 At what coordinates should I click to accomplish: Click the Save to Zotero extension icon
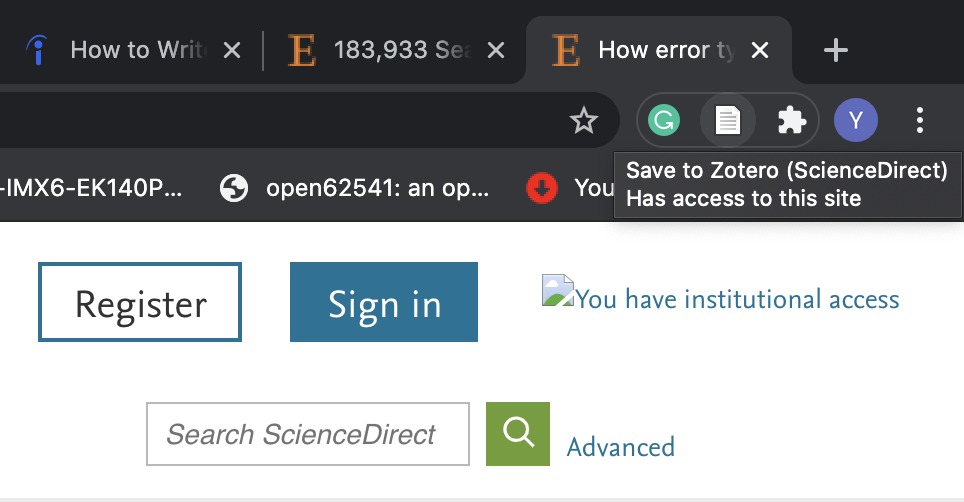pos(727,121)
